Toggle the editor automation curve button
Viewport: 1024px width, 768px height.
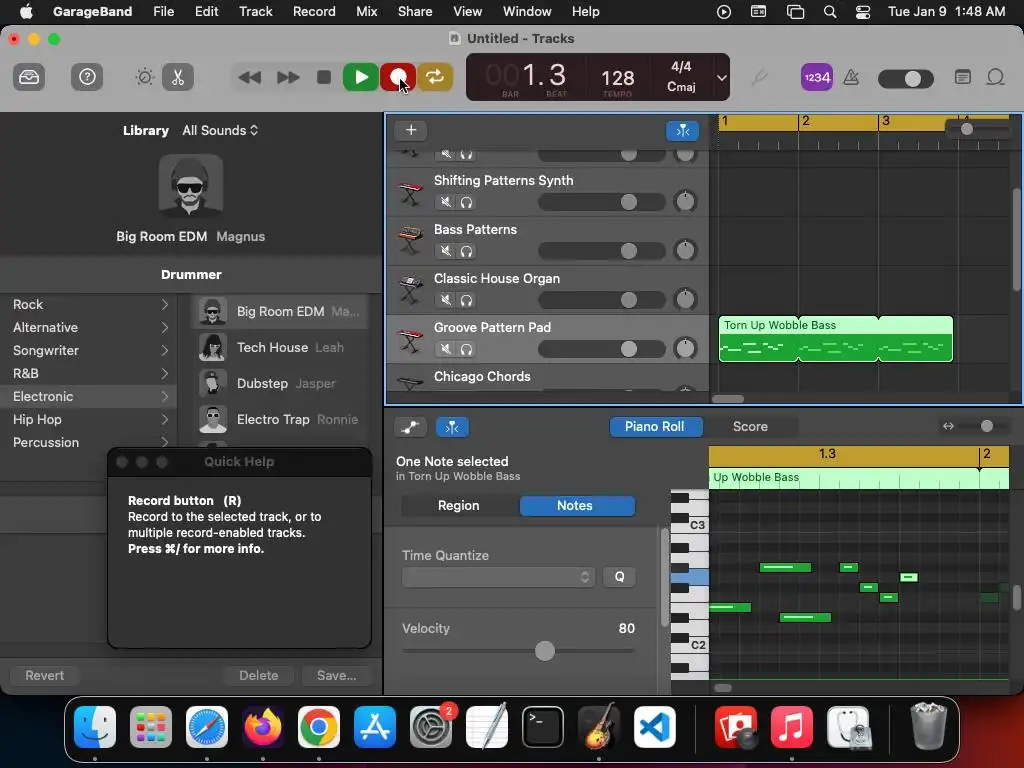410,427
